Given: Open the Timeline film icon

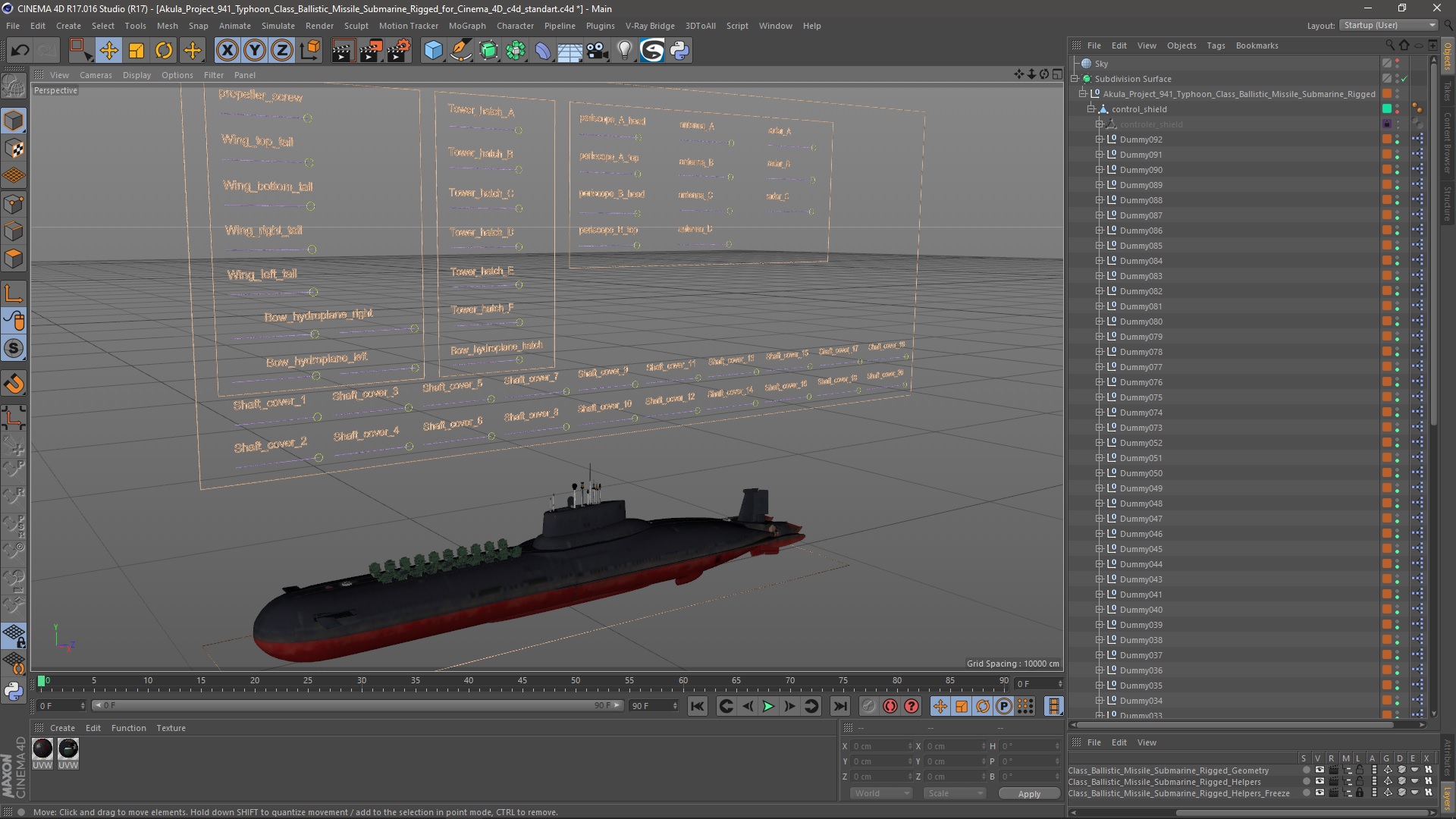Looking at the screenshot, I should click(x=1053, y=706).
